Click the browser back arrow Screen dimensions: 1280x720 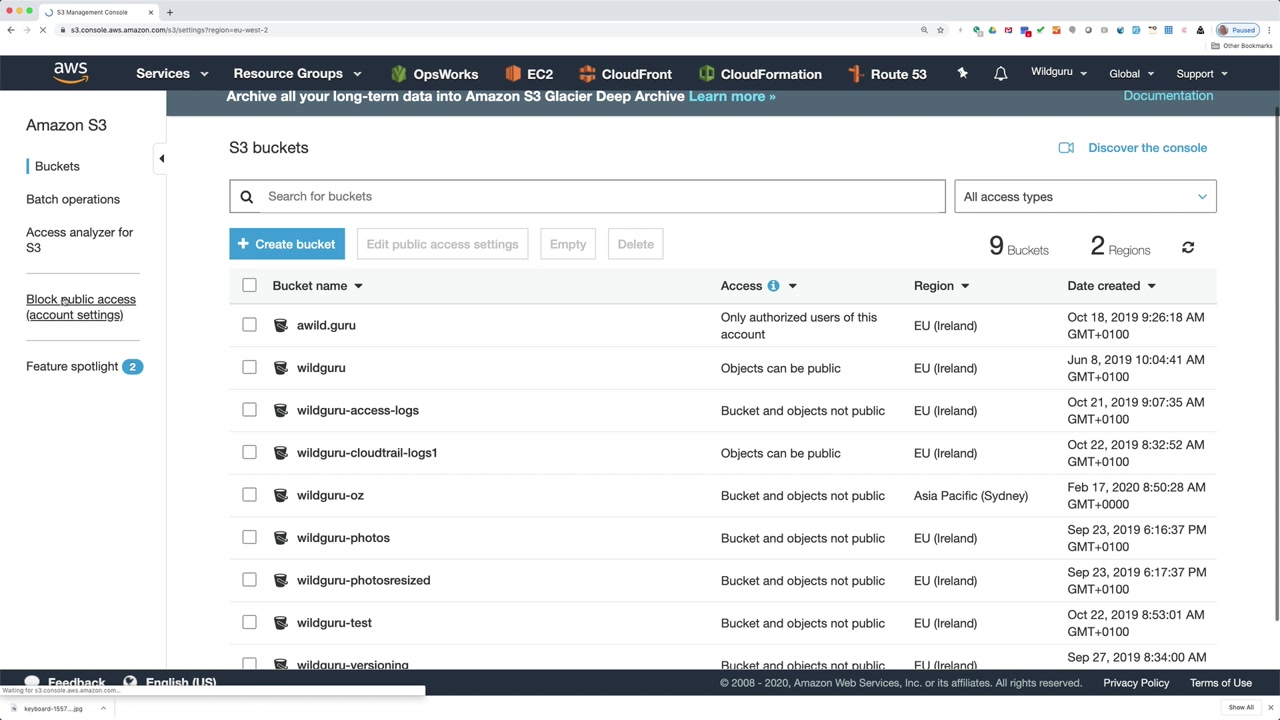tap(11, 30)
